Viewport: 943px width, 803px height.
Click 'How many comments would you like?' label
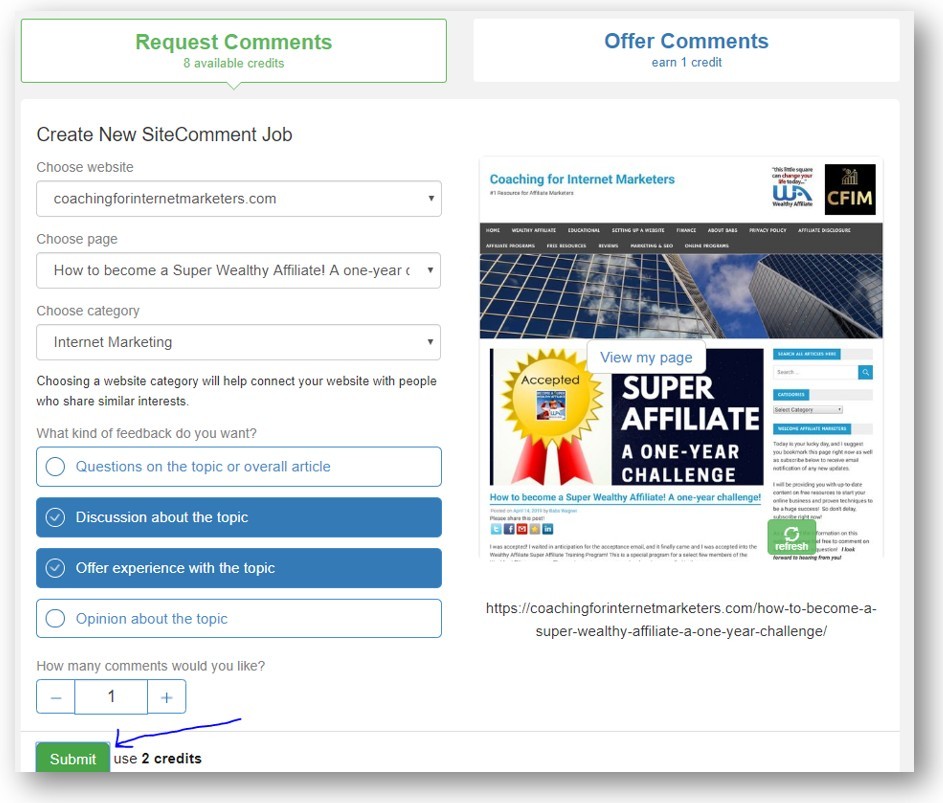(x=150, y=666)
